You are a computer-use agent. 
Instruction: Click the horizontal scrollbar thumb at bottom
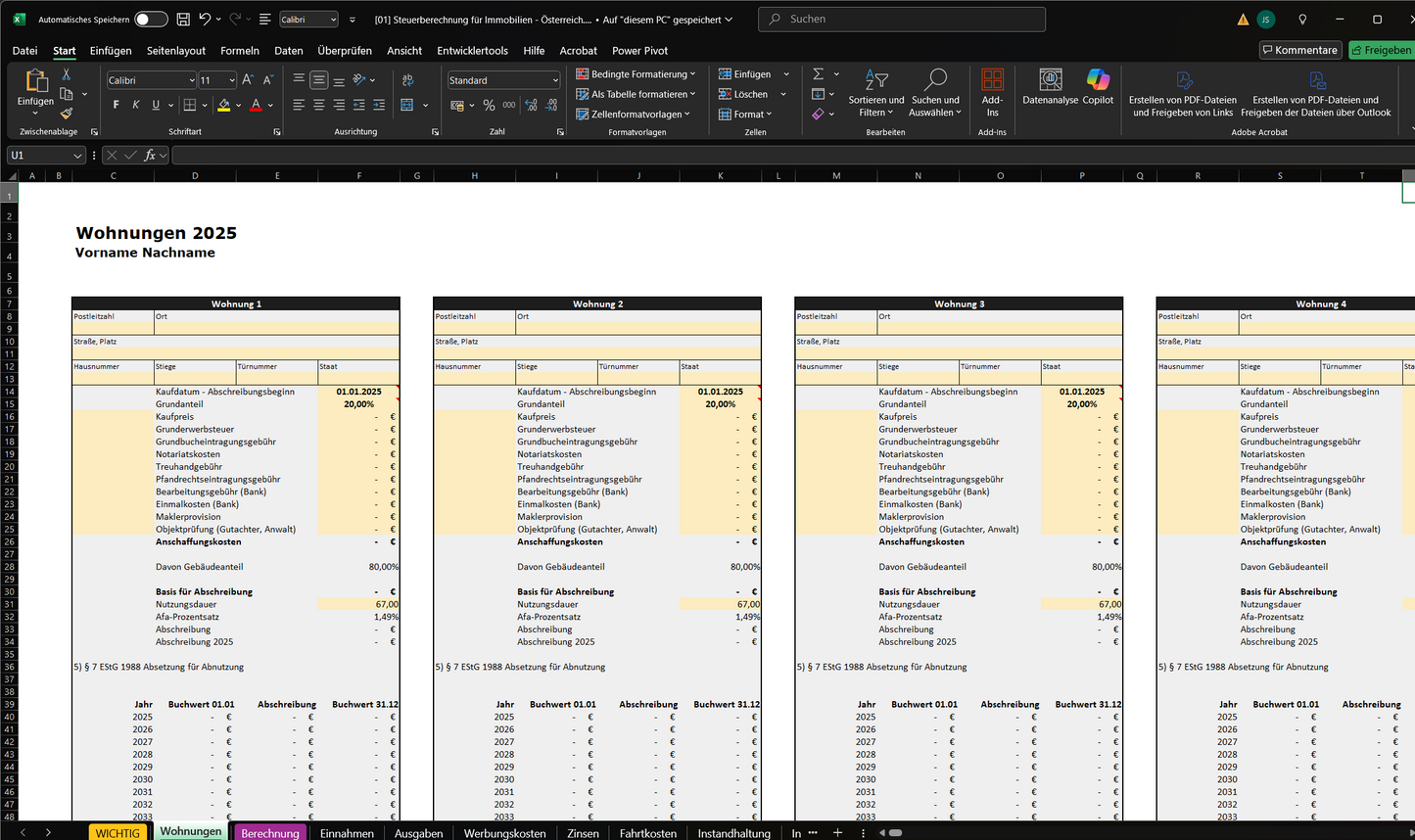(895, 832)
